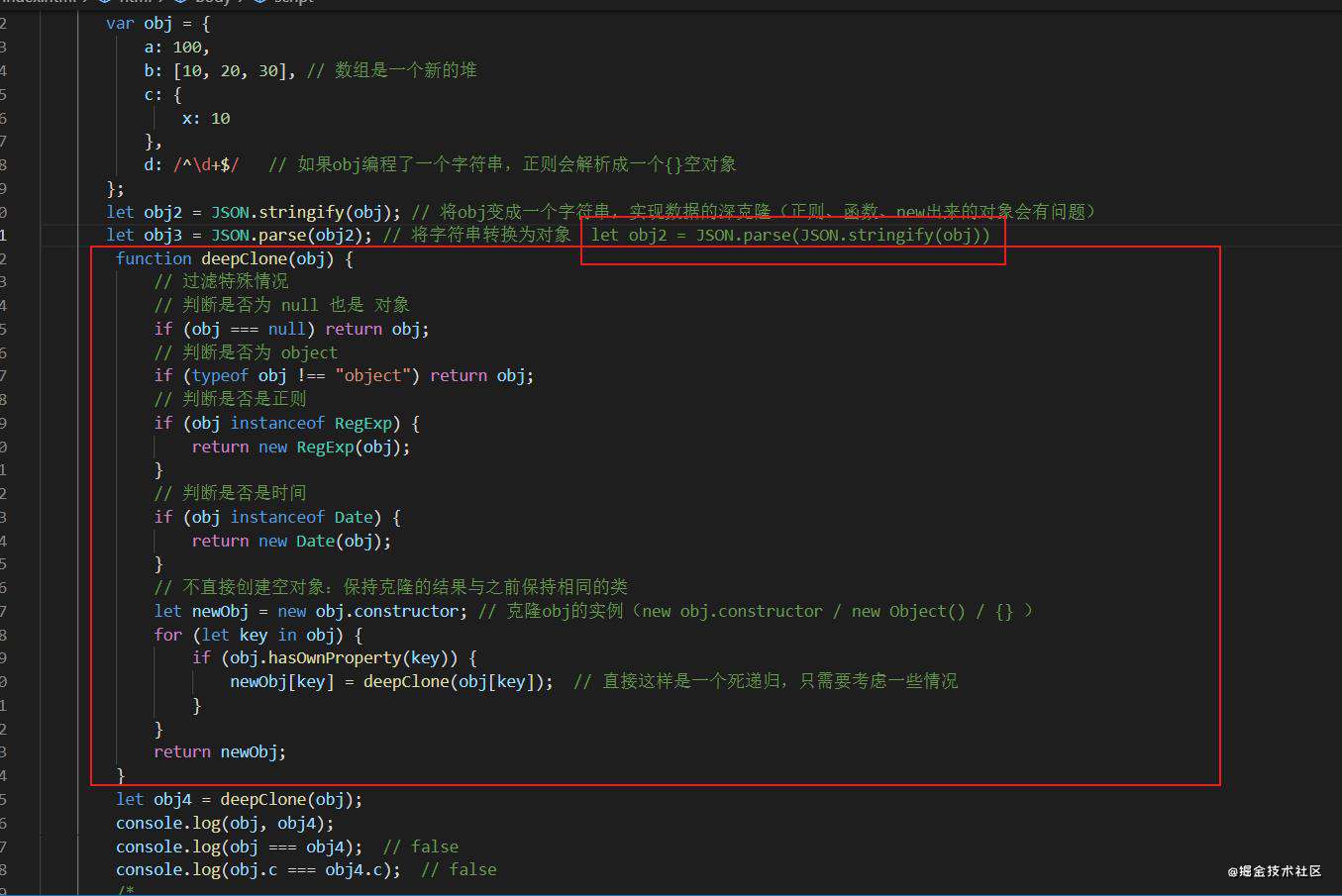Click 'if (obj.hasOwnProperty(key)) {' condition
The height and width of the screenshot is (896, 1342).
[334, 657]
